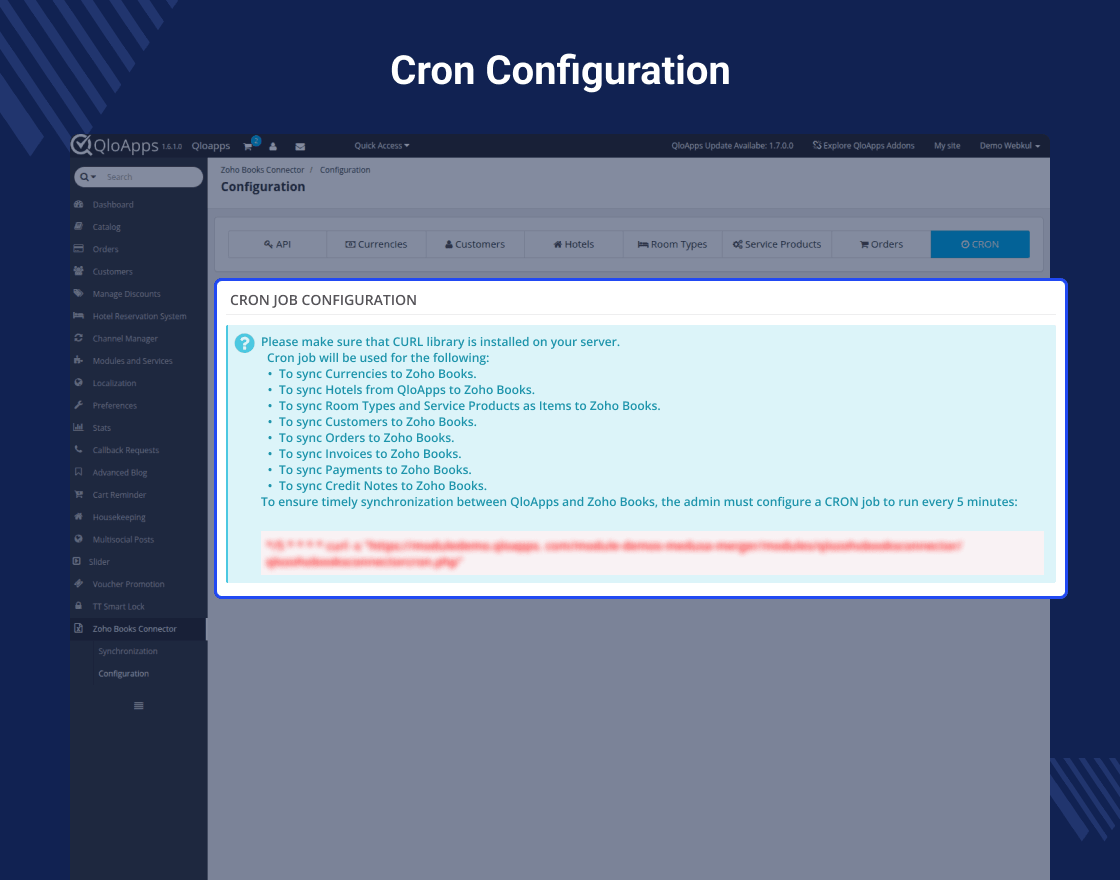The height and width of the screenshot is (880, 1120).
Task: Click the Localization globe icon
Action: pos(79,382)
